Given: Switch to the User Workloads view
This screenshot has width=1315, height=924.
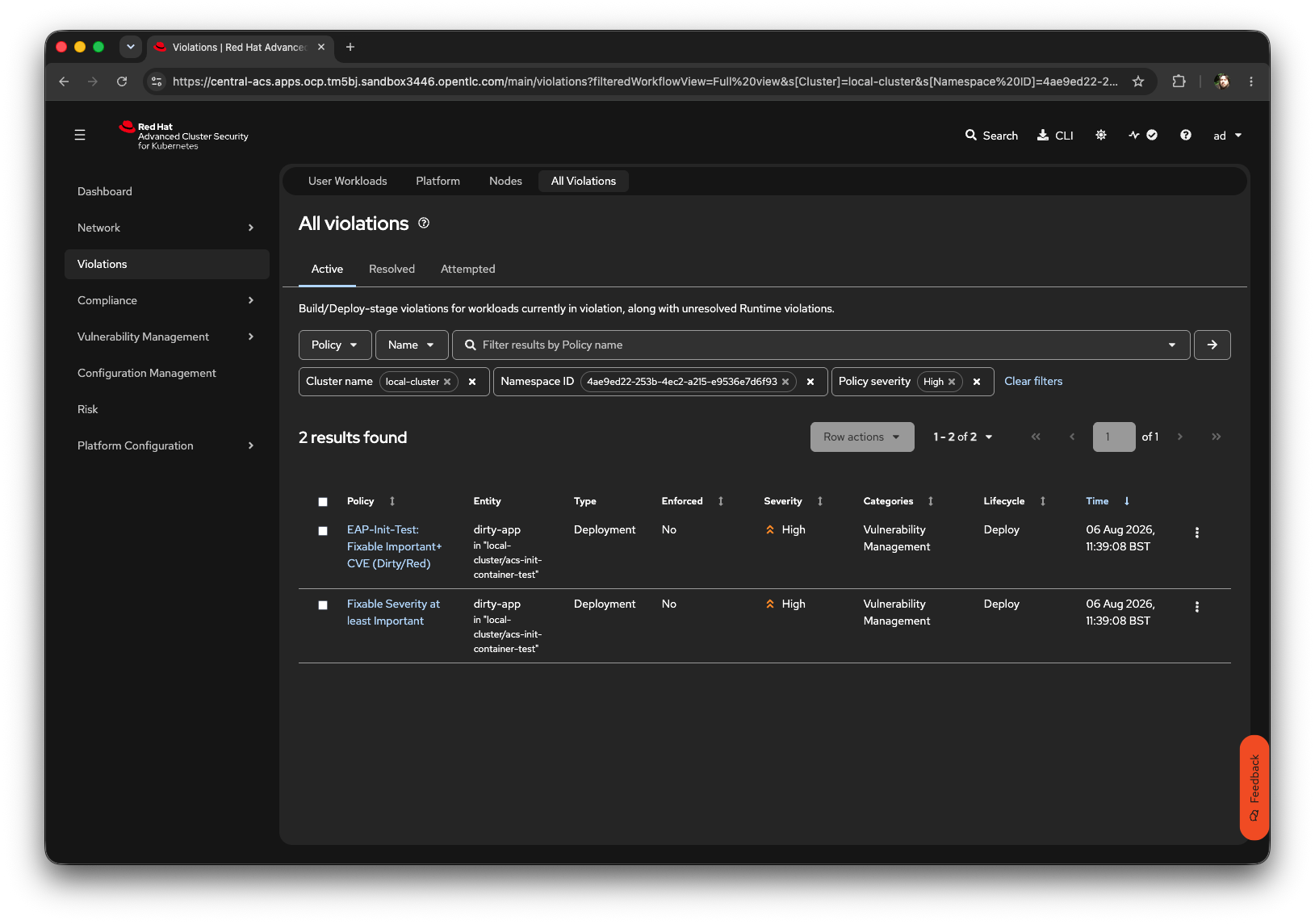Looking at the screenshot, I should click(x=348, y=181).
